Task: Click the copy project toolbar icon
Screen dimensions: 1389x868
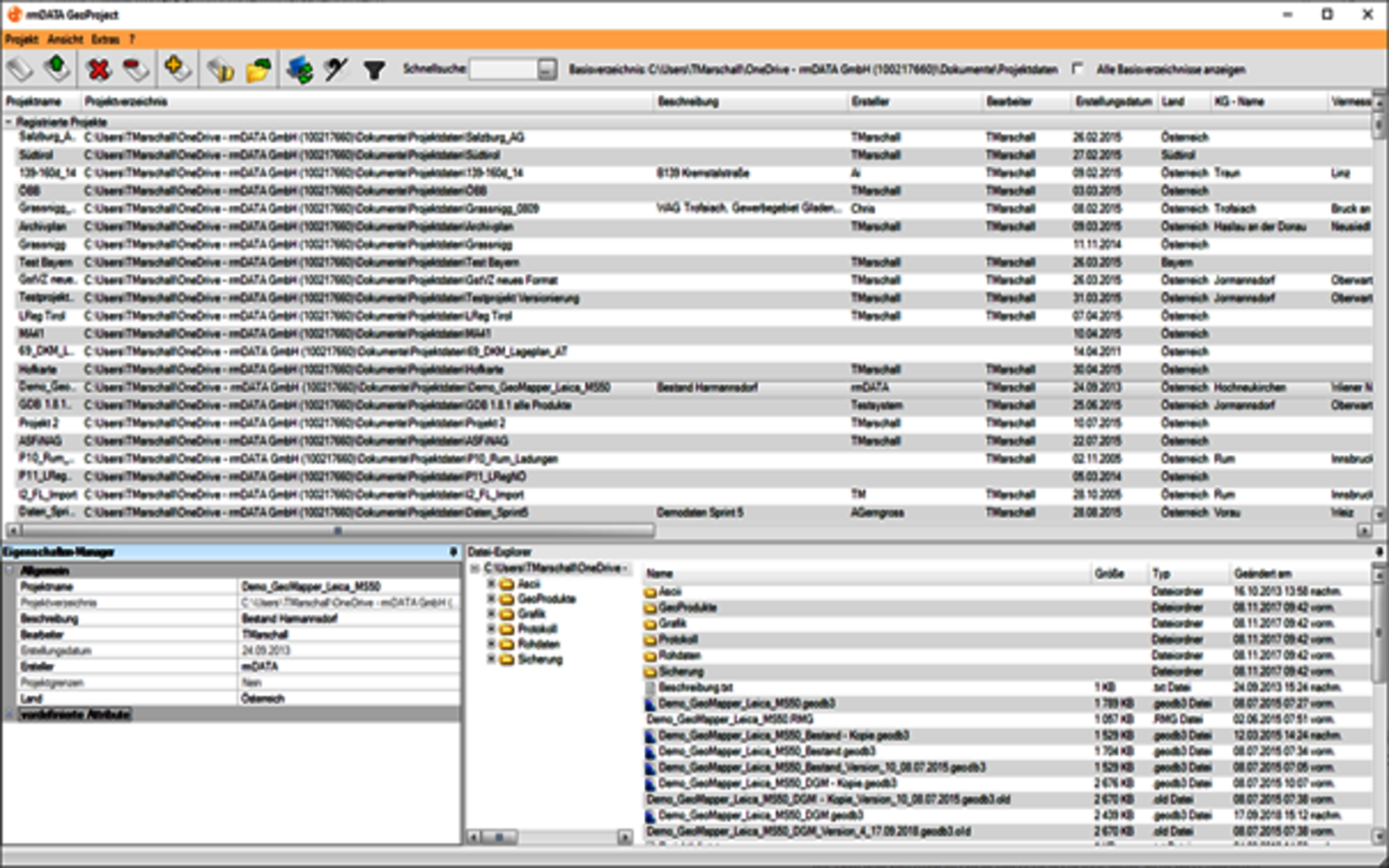Action: [221, 69]
